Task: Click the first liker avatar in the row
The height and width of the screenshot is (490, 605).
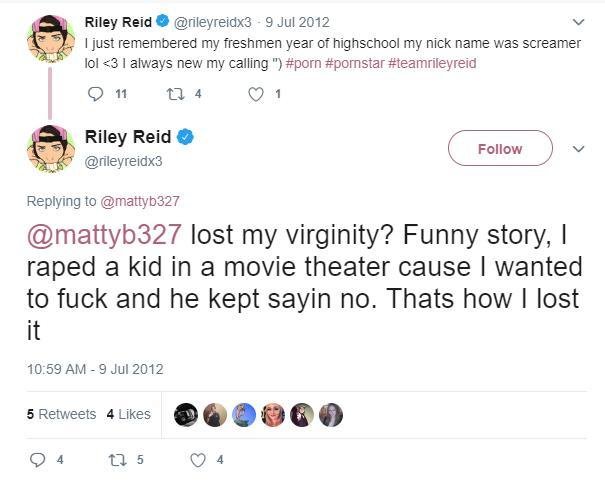Action: point(186,415)
